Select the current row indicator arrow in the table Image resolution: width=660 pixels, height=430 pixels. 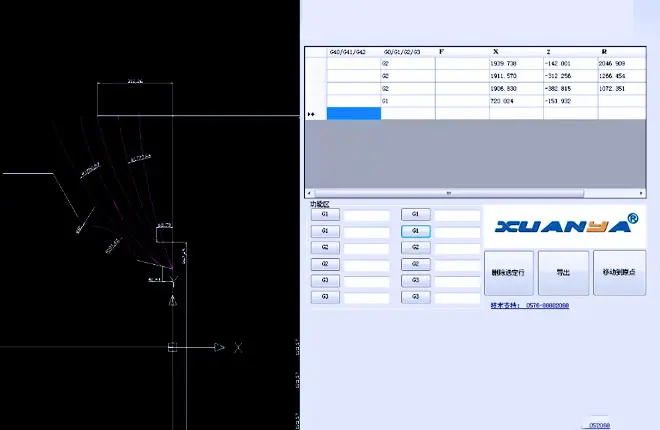[x=311, y=114]
